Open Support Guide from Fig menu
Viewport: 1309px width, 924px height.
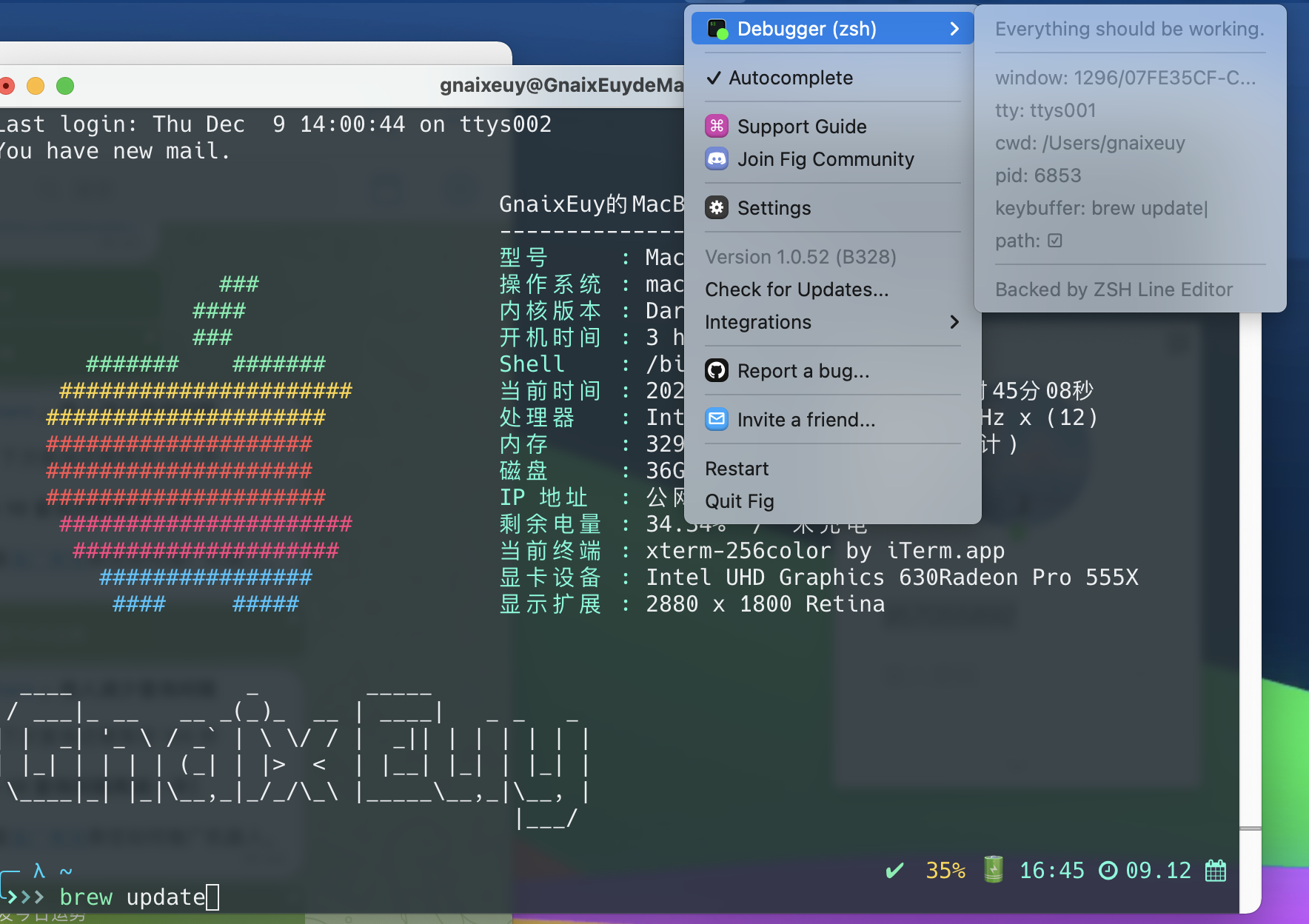[x=832, y=127]
